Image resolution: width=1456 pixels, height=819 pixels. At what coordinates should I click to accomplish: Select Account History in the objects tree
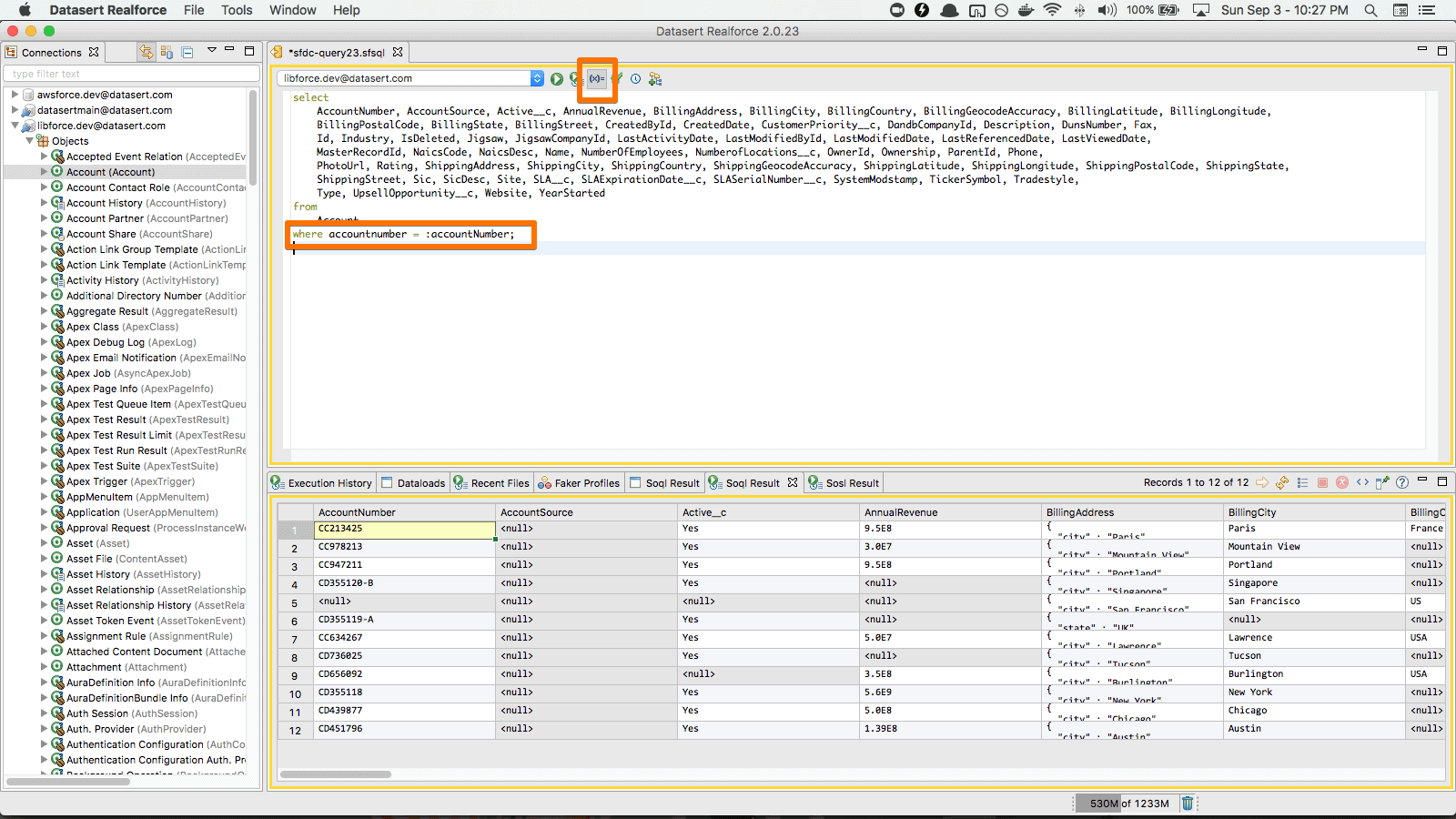[105, 203]
